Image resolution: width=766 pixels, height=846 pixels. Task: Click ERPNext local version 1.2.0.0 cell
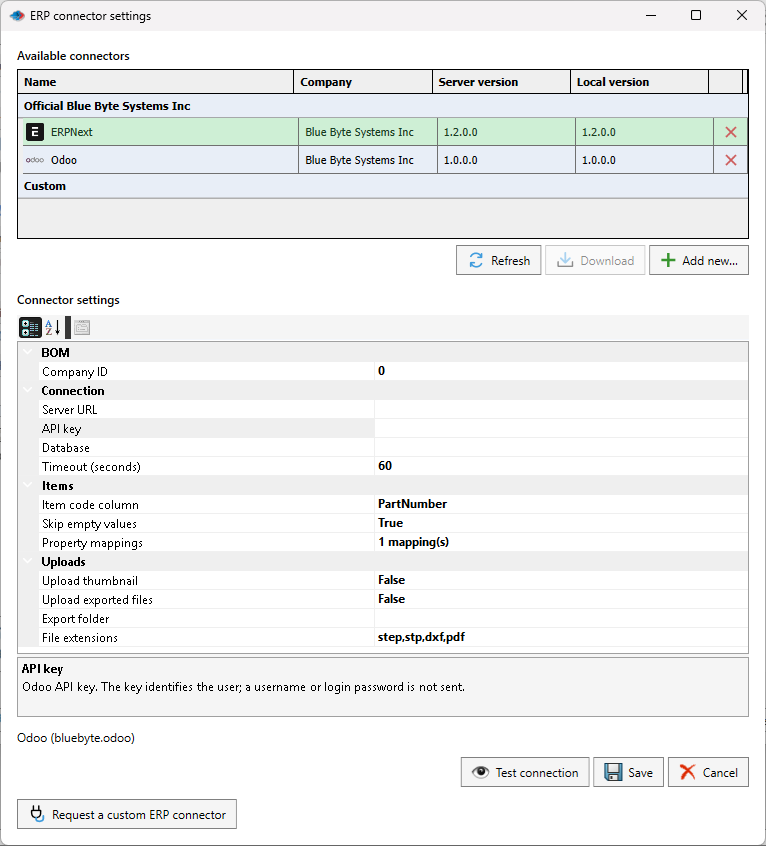point(644,132)
